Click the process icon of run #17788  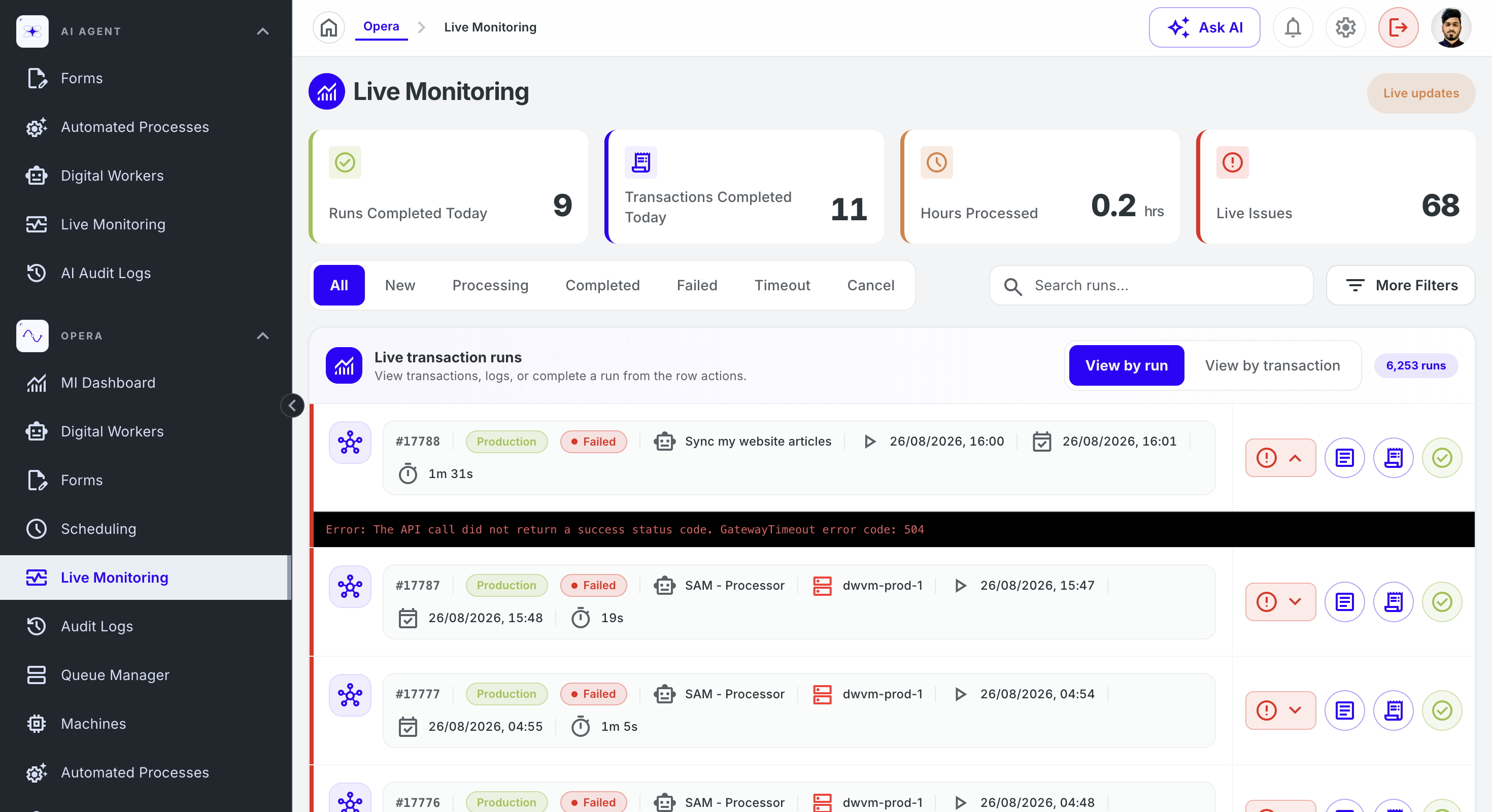(350, 443)
